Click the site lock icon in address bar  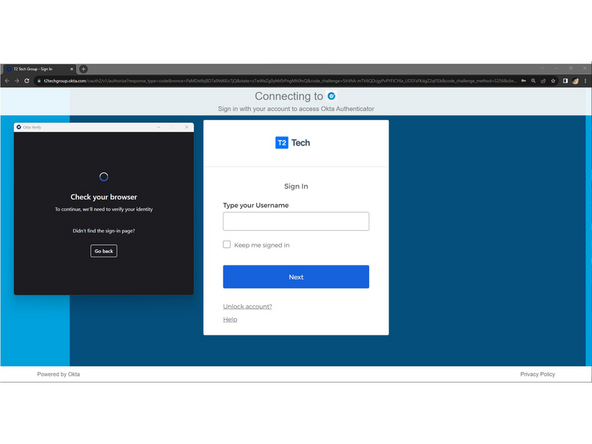39,81
